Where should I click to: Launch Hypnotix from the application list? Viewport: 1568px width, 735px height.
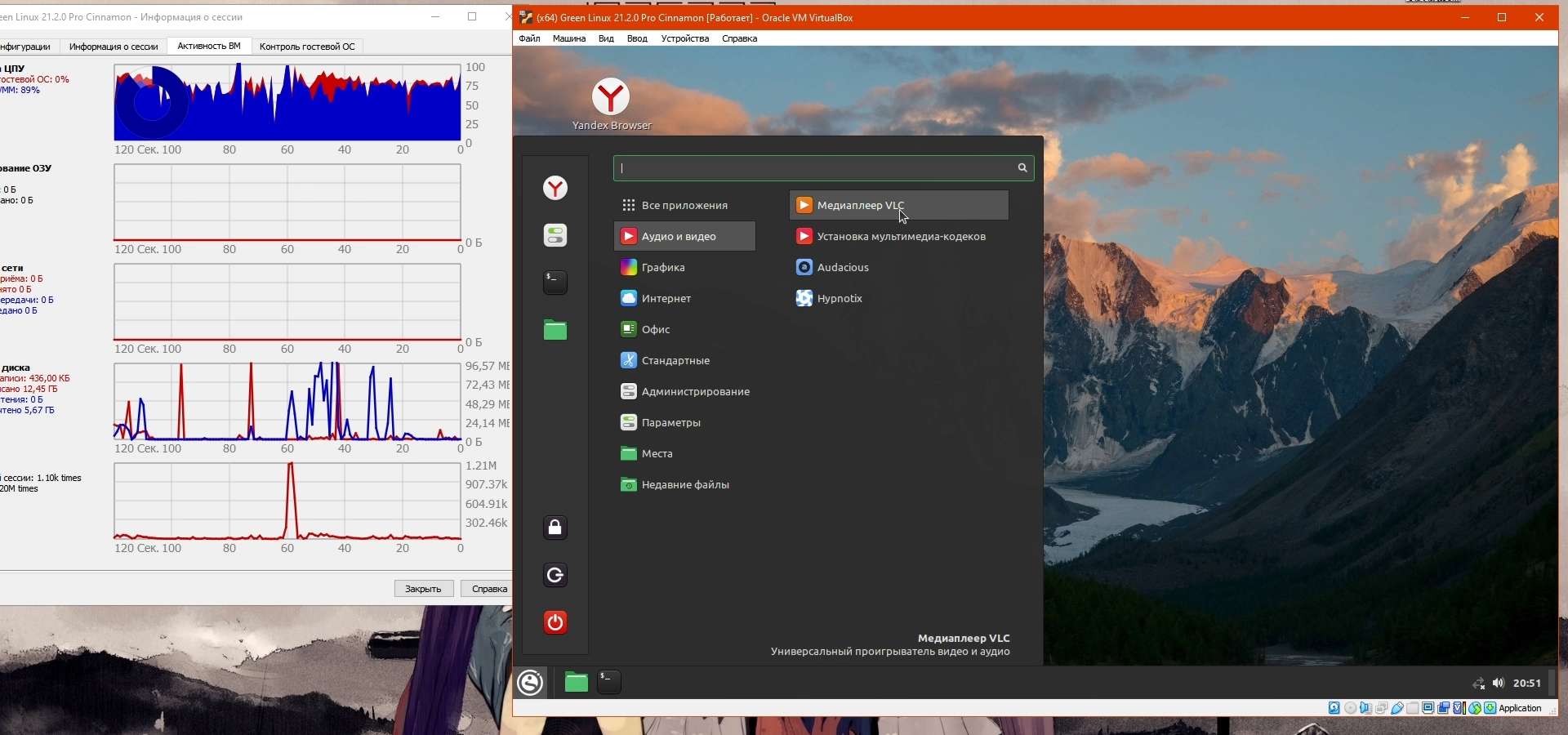pos(839,299)
